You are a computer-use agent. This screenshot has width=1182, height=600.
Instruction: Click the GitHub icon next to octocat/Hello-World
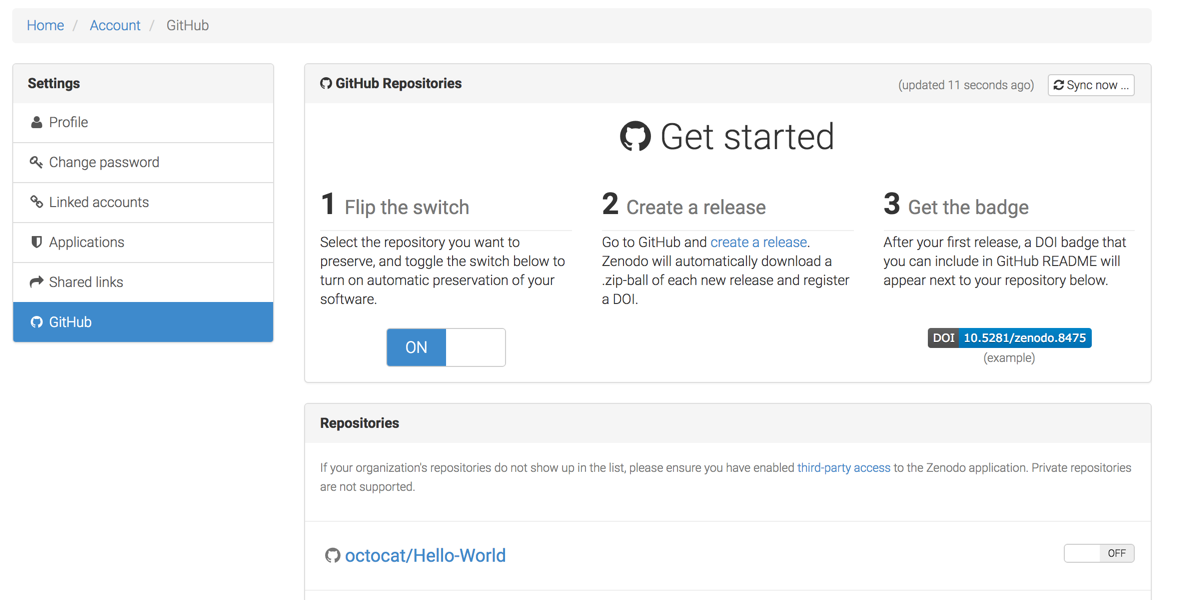332,556
